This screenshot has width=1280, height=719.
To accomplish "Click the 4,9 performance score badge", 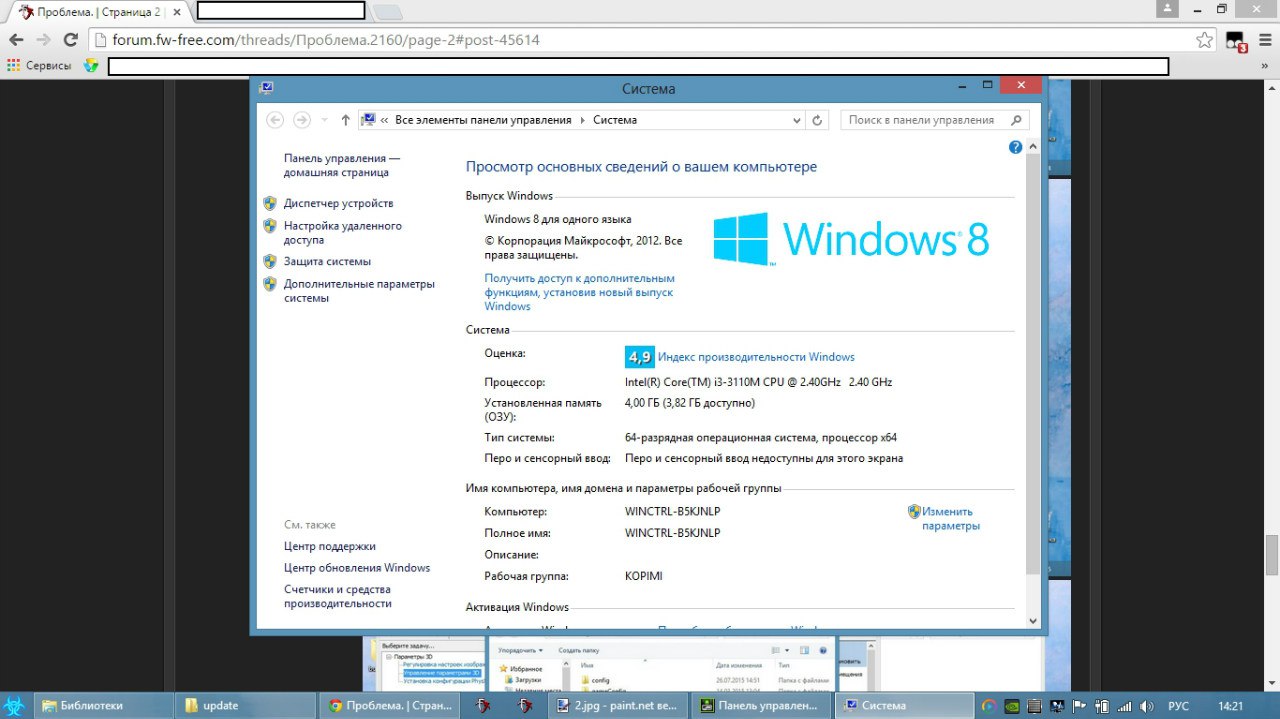I will [639, 357].
